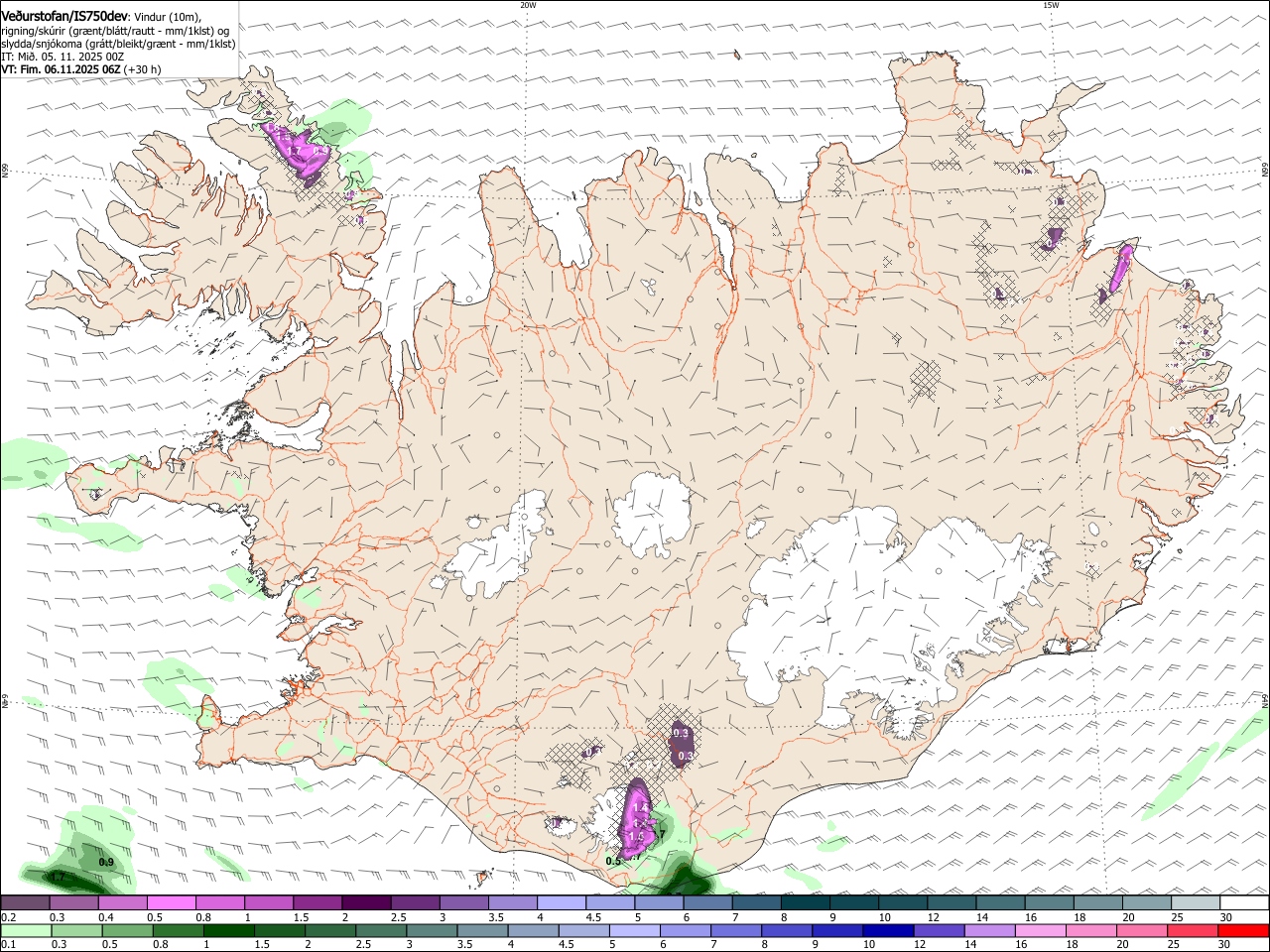Pick the darkest purple snow swatch from 2 to 2.5

[x=366, y=902]
